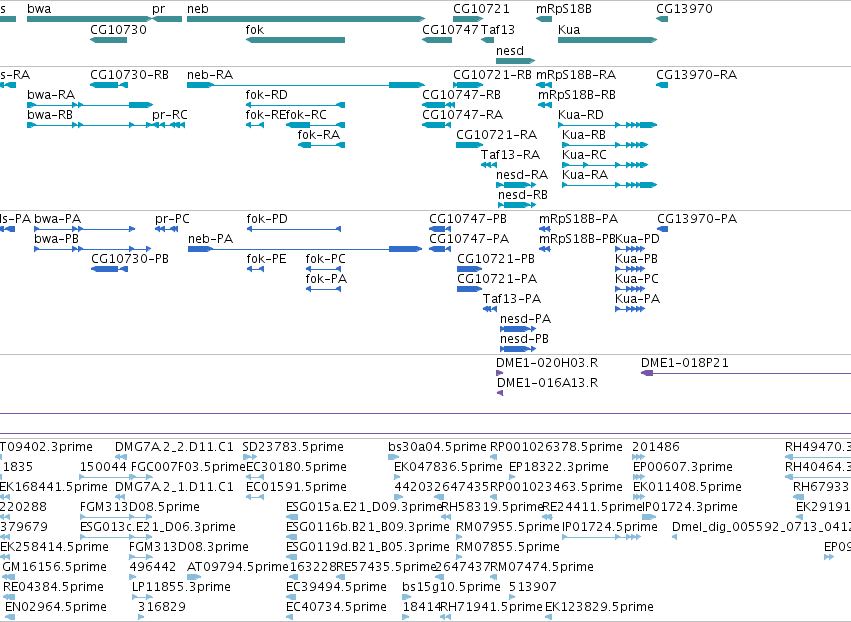Click the 'CG13970-RA' transcript label
Image resolution: width=851 pixels, height=622 pixels.
click(696, 75)
